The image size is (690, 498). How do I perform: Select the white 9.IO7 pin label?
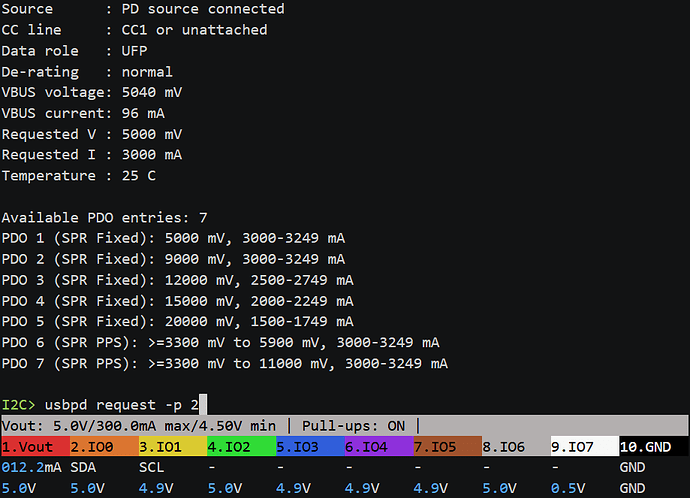tap(578, 446)
